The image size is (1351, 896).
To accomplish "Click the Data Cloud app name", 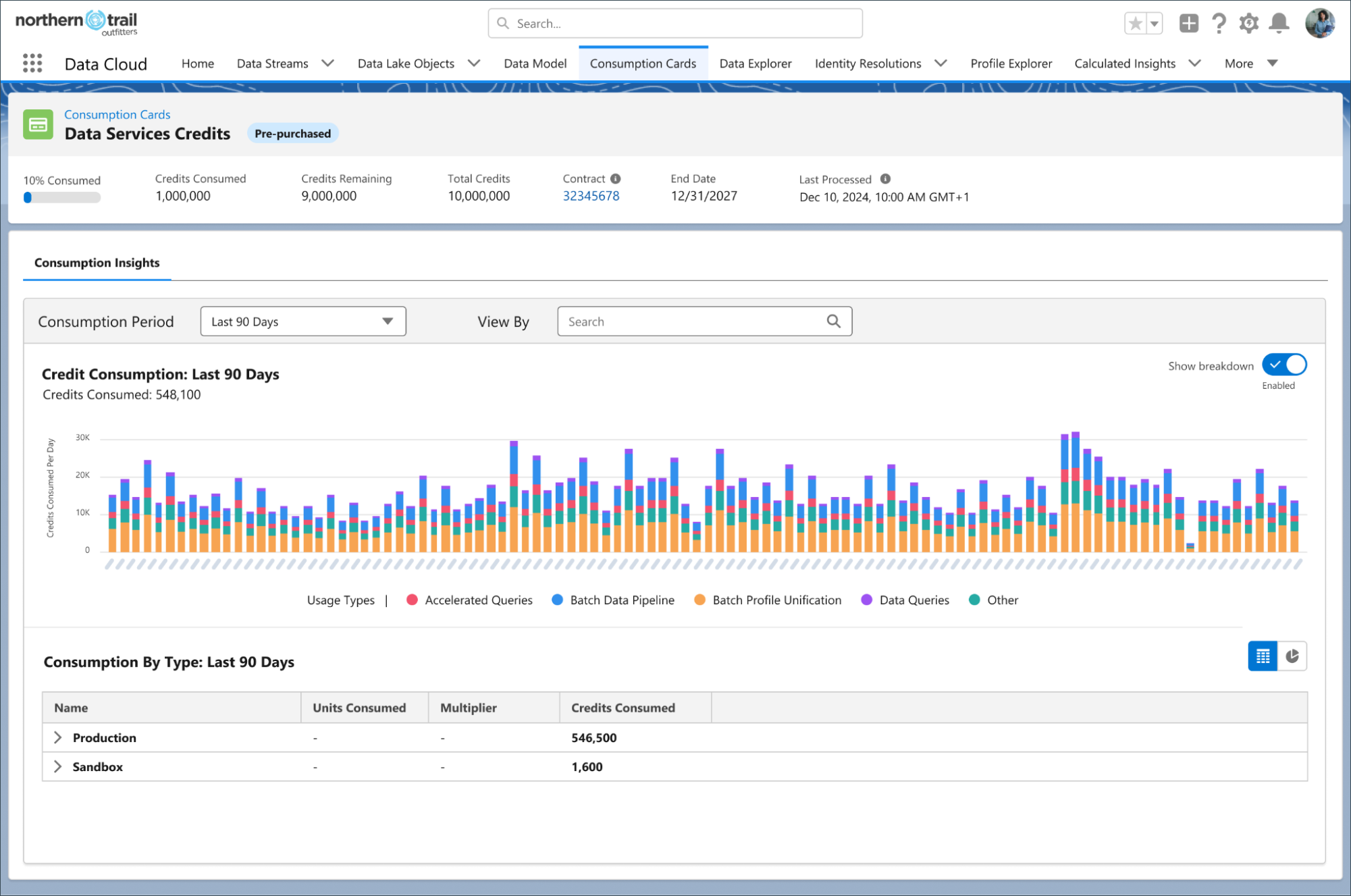I will 106,64.
